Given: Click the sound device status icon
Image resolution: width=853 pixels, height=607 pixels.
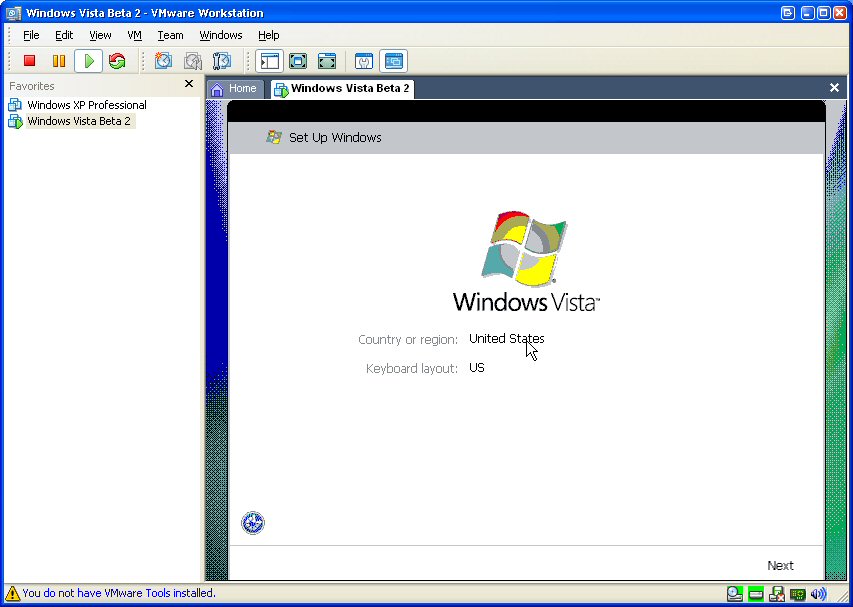Looking at the screenshot, I should point(818,593).
